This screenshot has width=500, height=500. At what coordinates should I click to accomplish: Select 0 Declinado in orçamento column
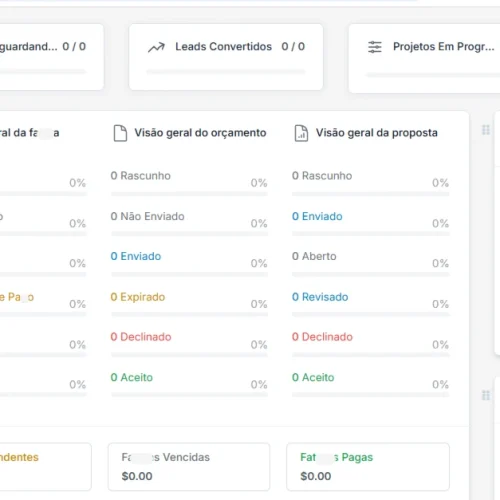(141, 337)
